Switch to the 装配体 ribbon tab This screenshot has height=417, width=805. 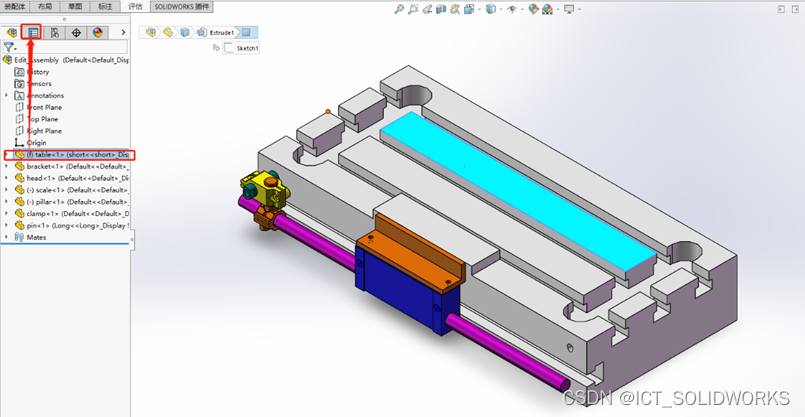pyautogui.click(x=14, y=7)
